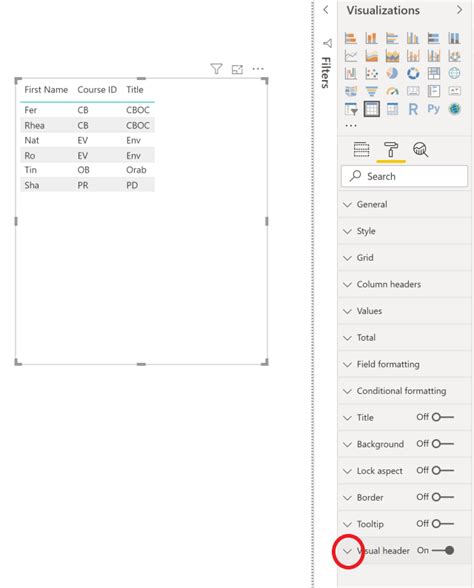Select the stacked area chart visual
The height and width of the screenshot is (588, 474).
coord(392,56)
